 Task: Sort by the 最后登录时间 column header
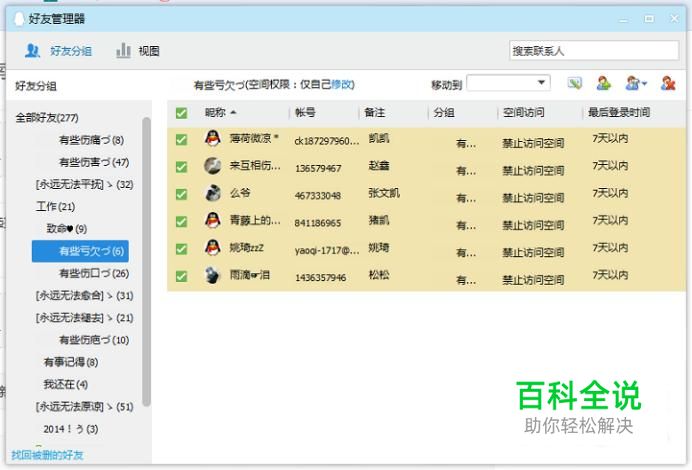point(619,113)
